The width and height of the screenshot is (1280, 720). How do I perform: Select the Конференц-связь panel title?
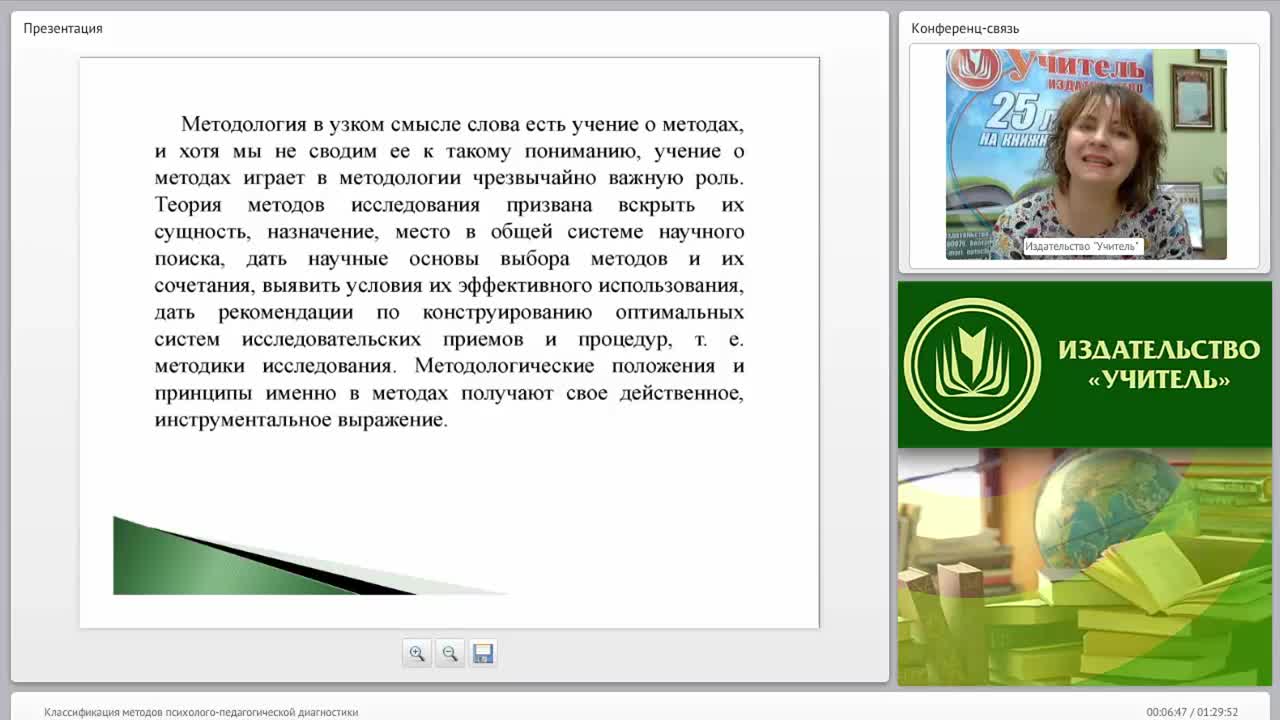(965, 28)
